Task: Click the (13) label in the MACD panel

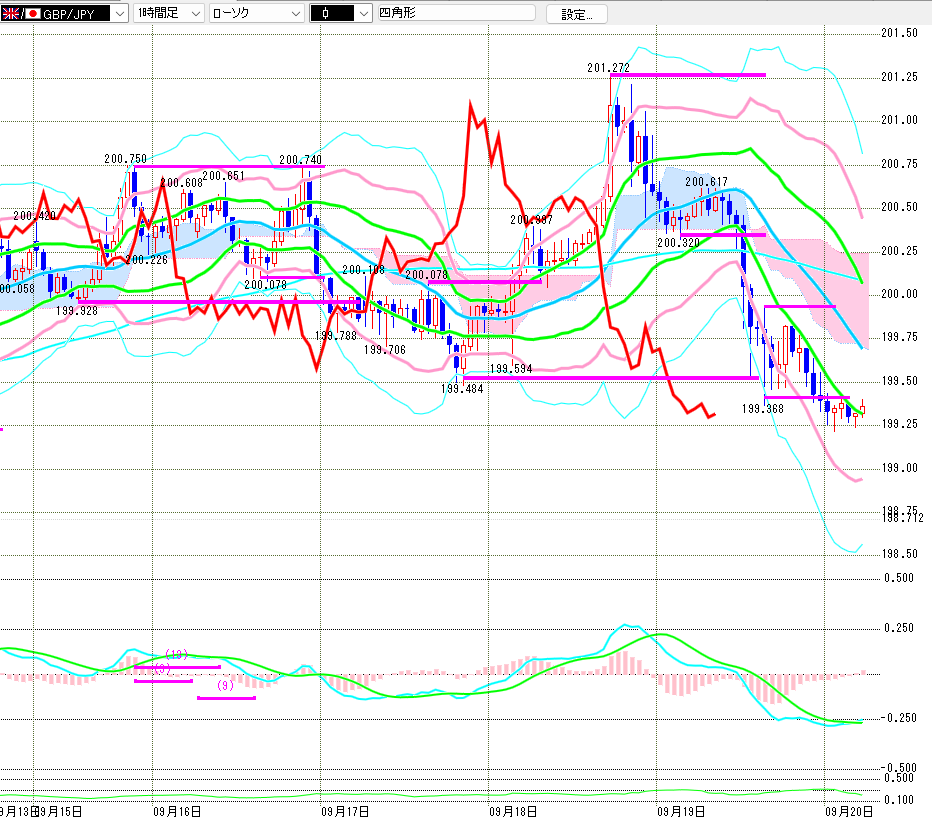Action: pyautogui.click(x=177, y=655)
